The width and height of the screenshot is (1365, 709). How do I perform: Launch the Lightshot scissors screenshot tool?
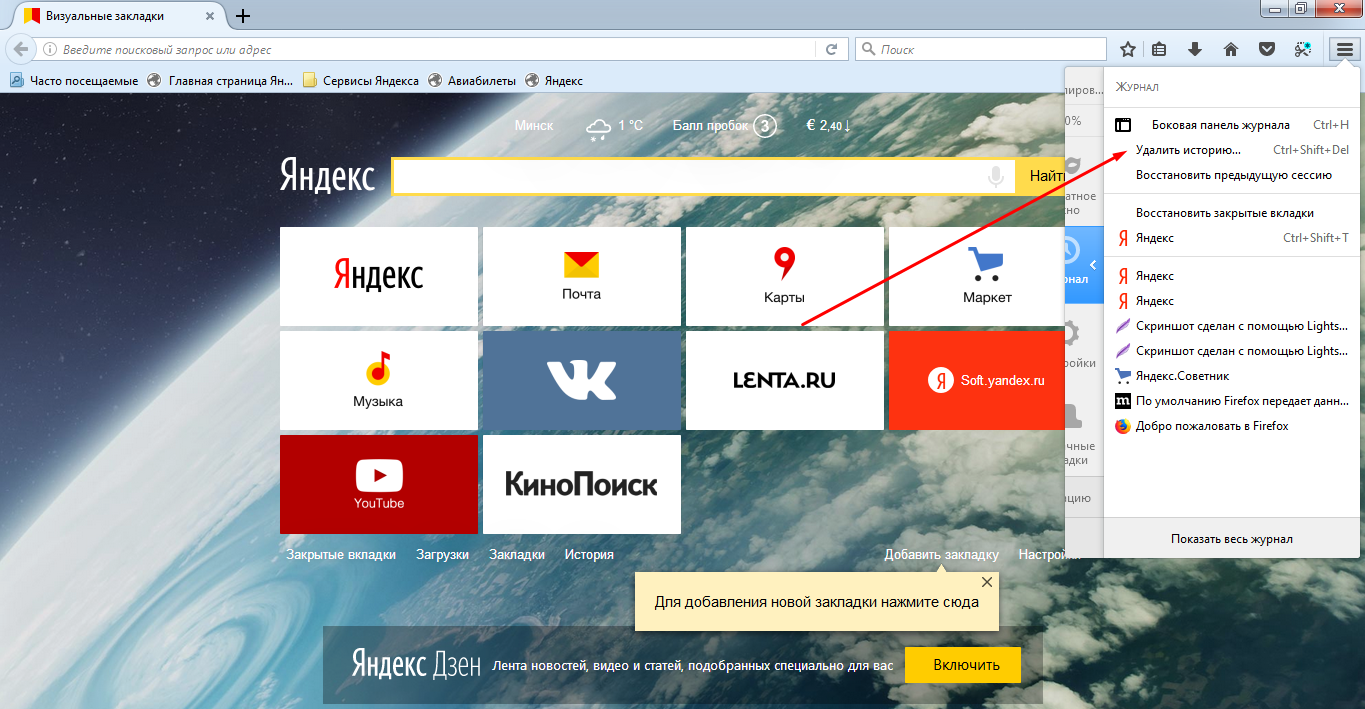click(x=1302, y=49)
